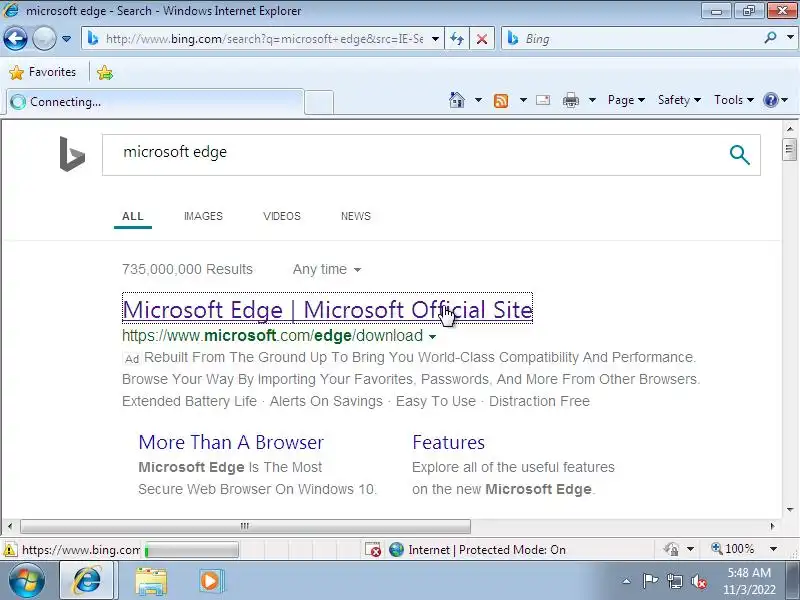Click Internet Explorer taskbar icon
Screen dimensions: 800x600
click(88, 581)
